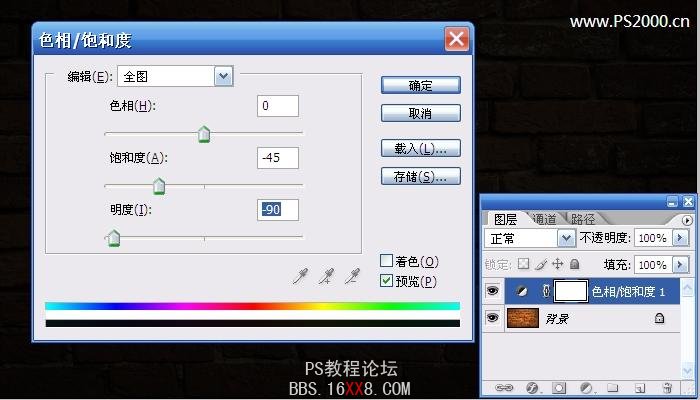Click the 确定 OK button
This screenshot has height=400, width=700.
tap(421, 85)
